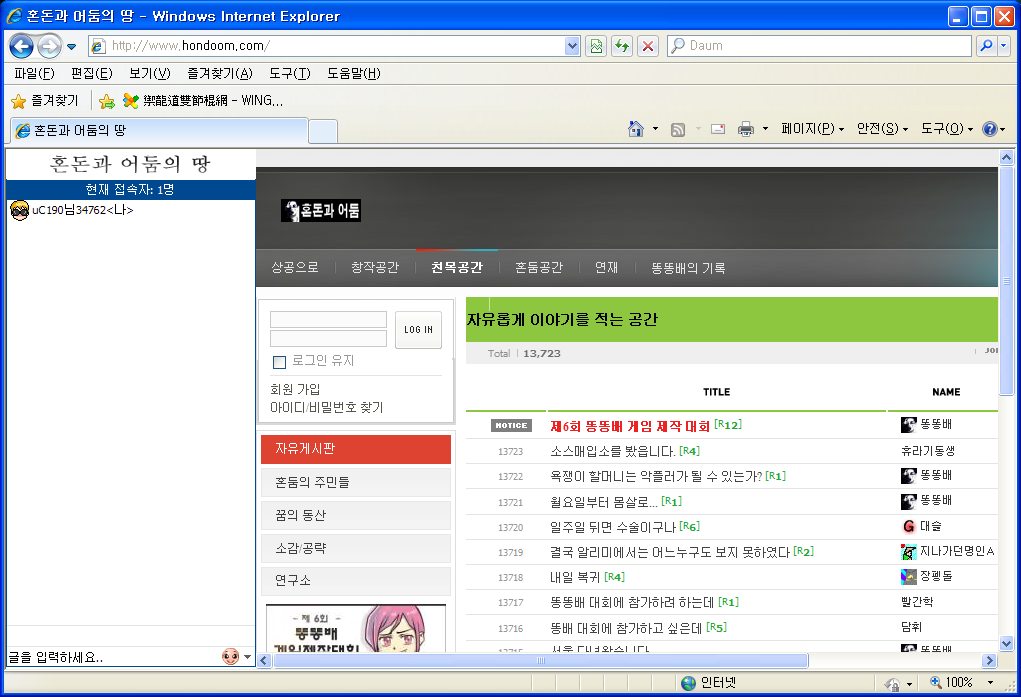The height and width of the screenshot is (697, 1021).
Task: Open the 안전(S) dropdown menu
Action: [x=882, y=129]
